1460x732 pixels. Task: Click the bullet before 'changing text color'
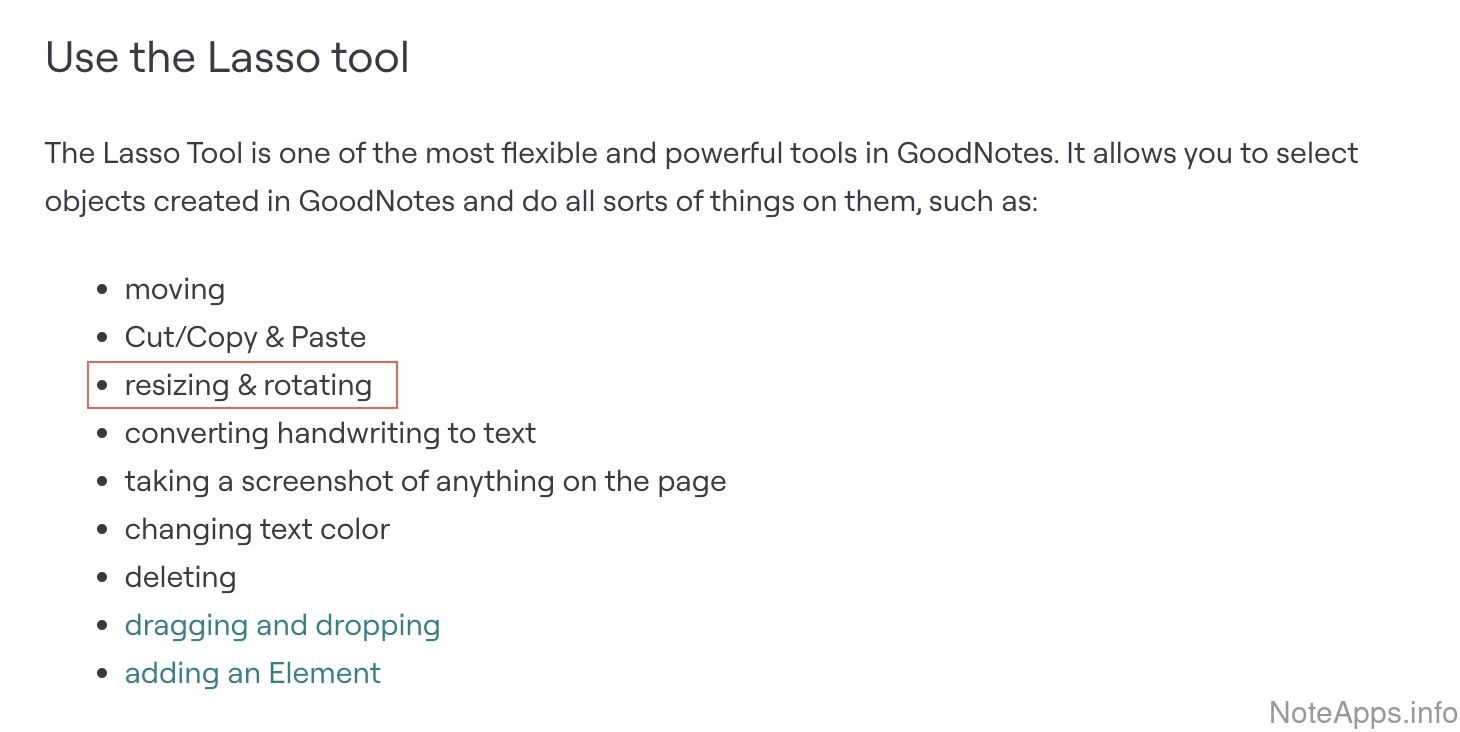102,531
